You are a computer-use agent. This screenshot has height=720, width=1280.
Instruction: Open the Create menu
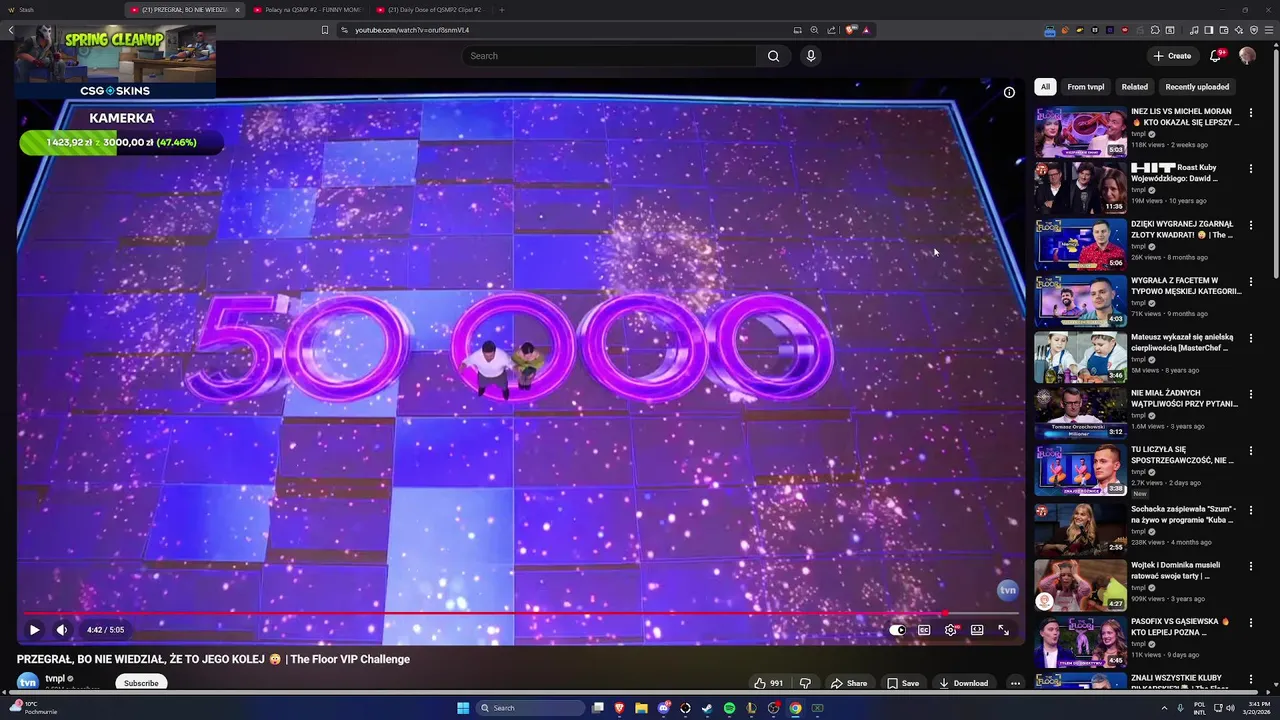coord(1172,56)
